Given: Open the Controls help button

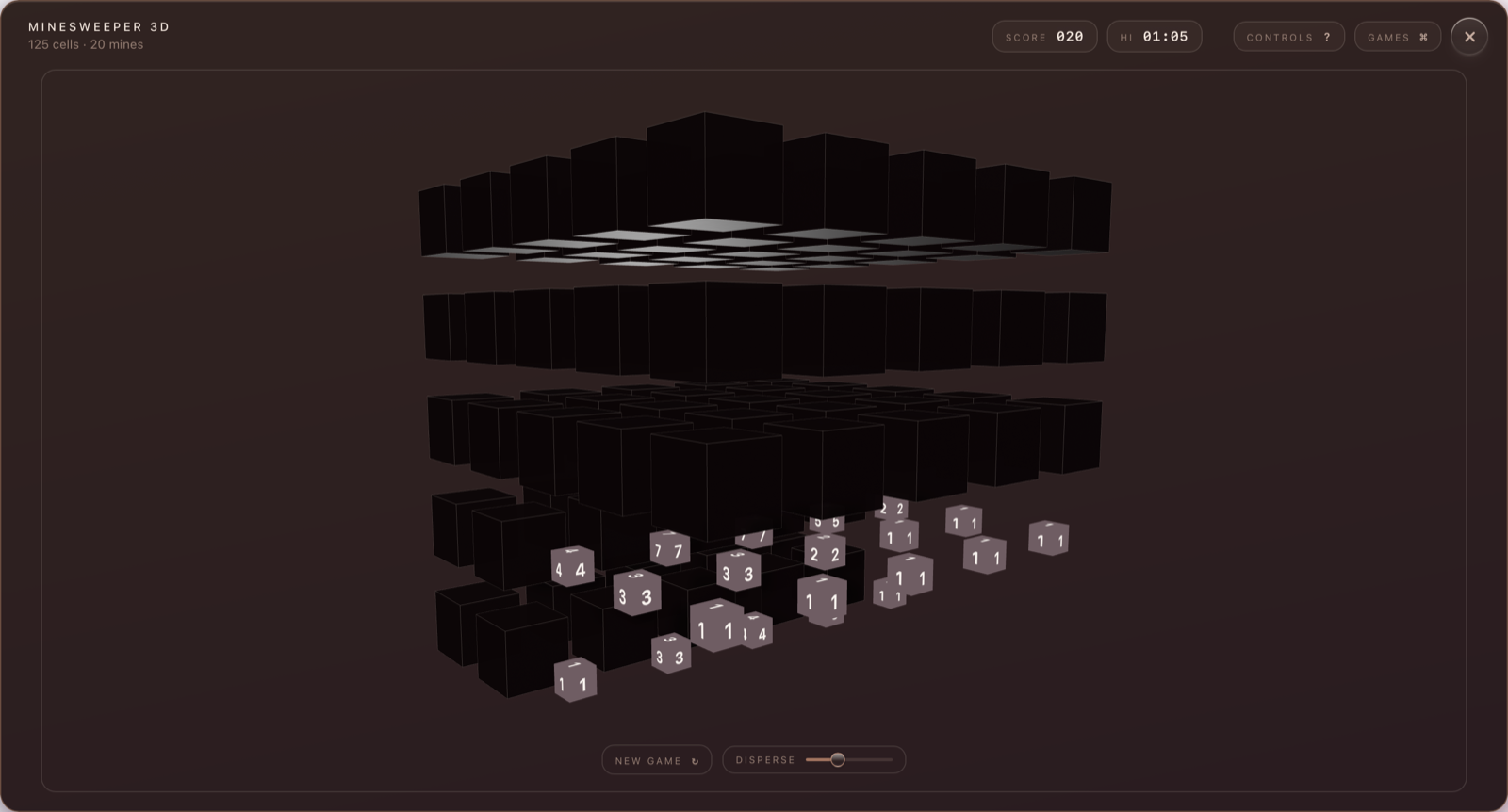Looking at the screenshot, I should coord(1288,37).
